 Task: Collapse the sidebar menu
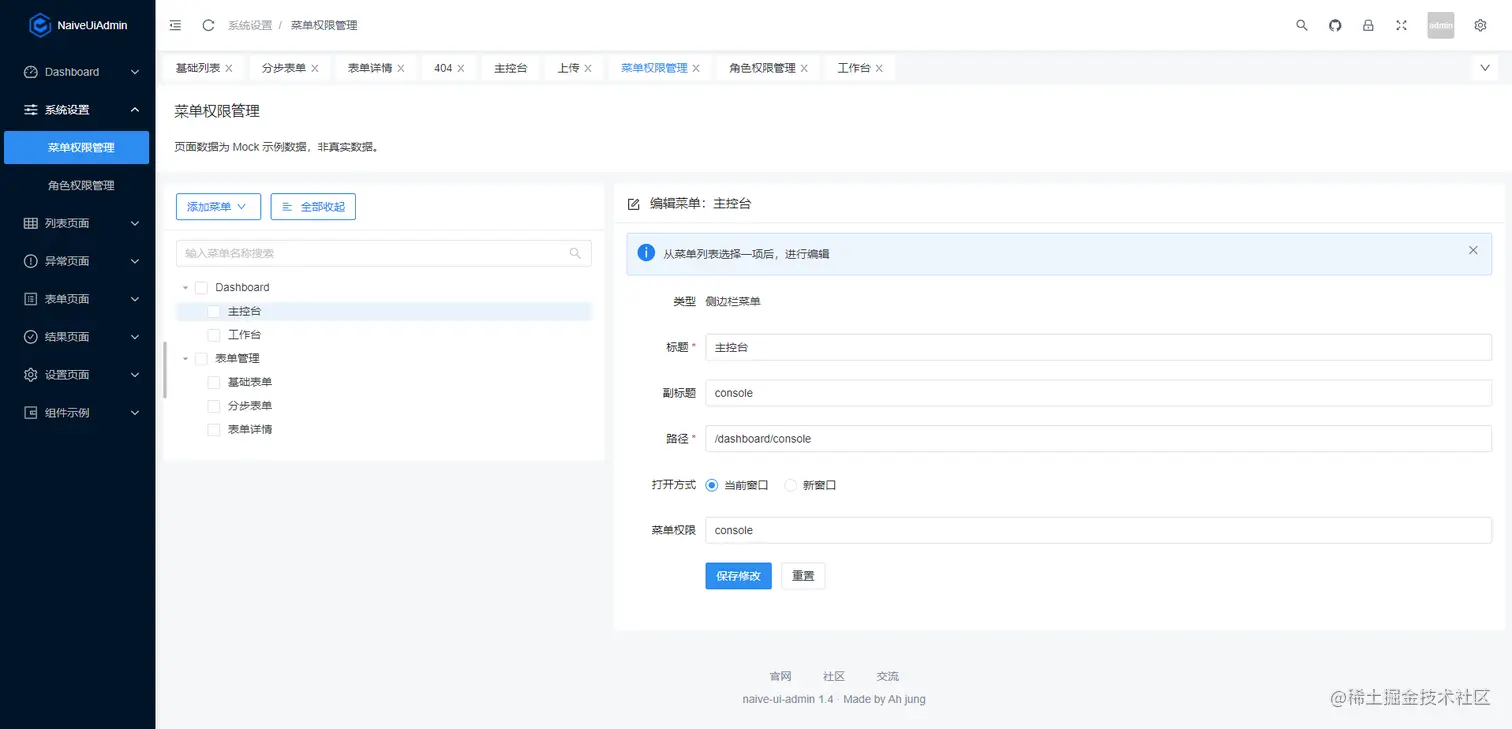click(x=175, y=25)
